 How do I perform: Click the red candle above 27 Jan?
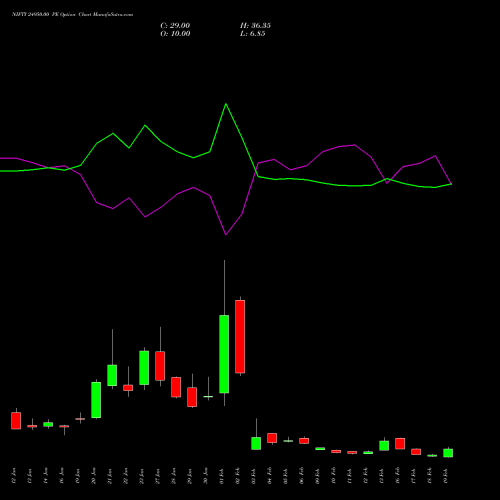pyautogui.click(x=160, y=366)
